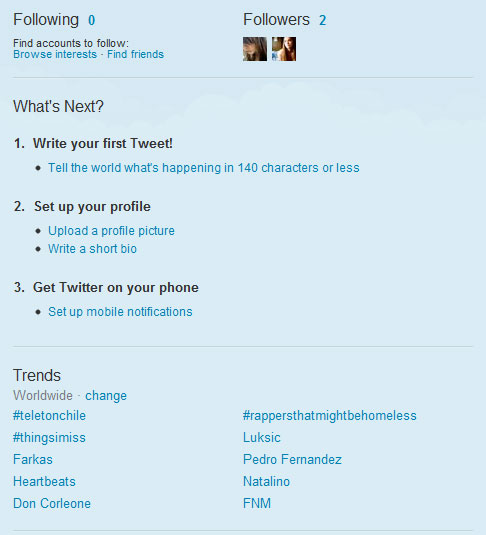Screen dimensions: 486x535
Task: Select Write a short bio
Action: [x=92, y=249]
